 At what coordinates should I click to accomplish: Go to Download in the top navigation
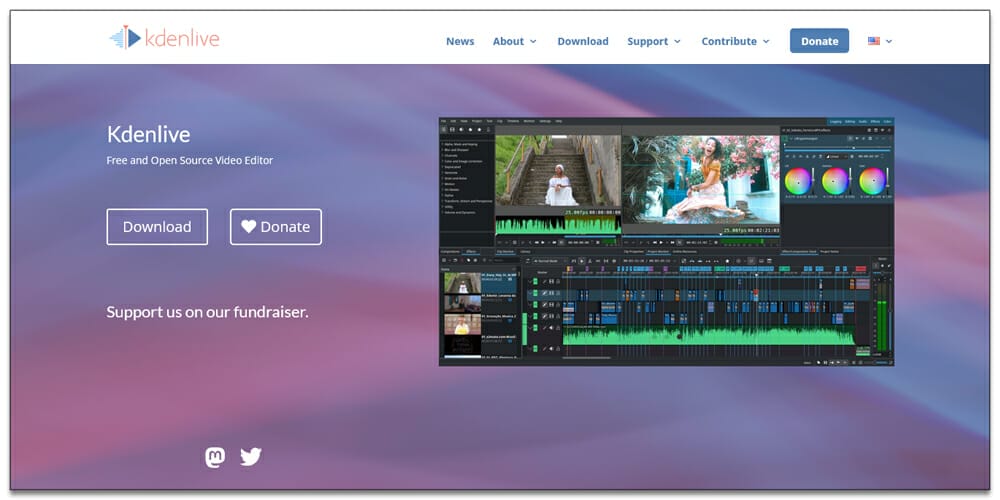583,41
